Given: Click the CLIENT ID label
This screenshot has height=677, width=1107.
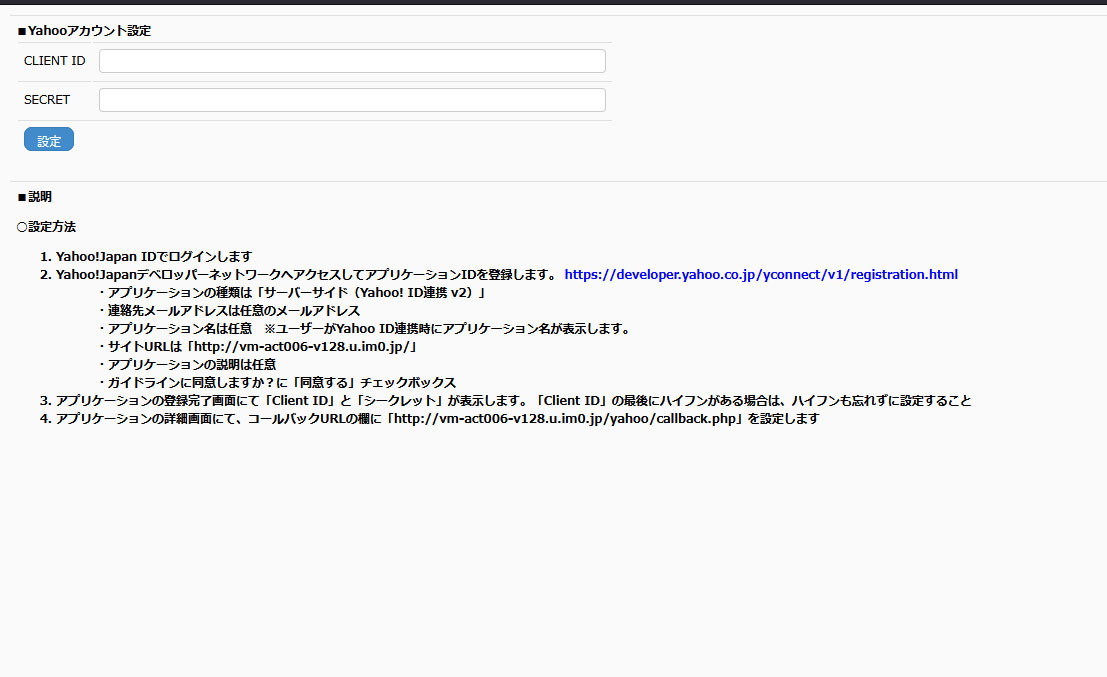Looking at the screenshot, I should tap(55, 61).
